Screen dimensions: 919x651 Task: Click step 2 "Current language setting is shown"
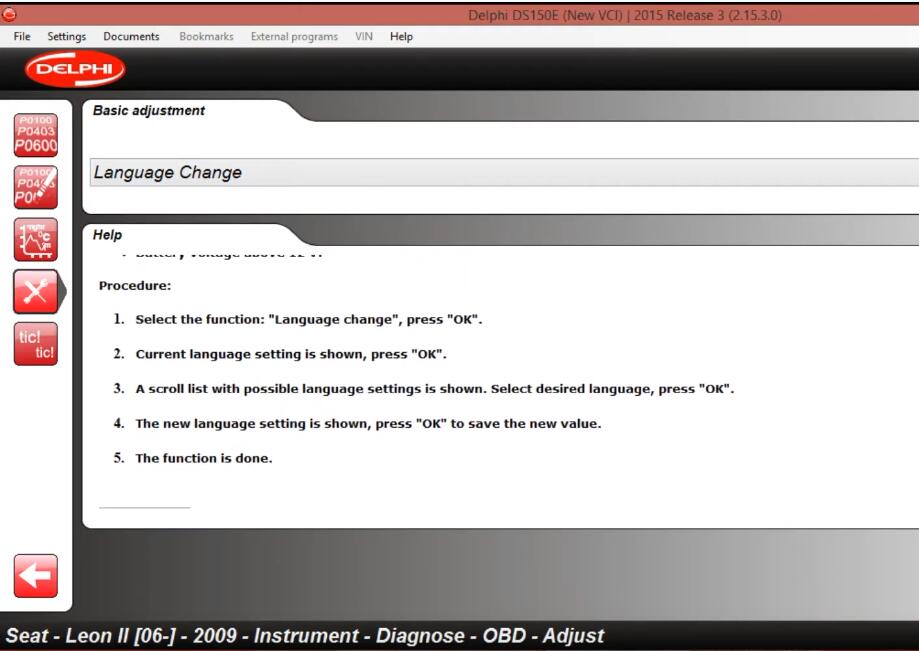click(x=291, y=354)
